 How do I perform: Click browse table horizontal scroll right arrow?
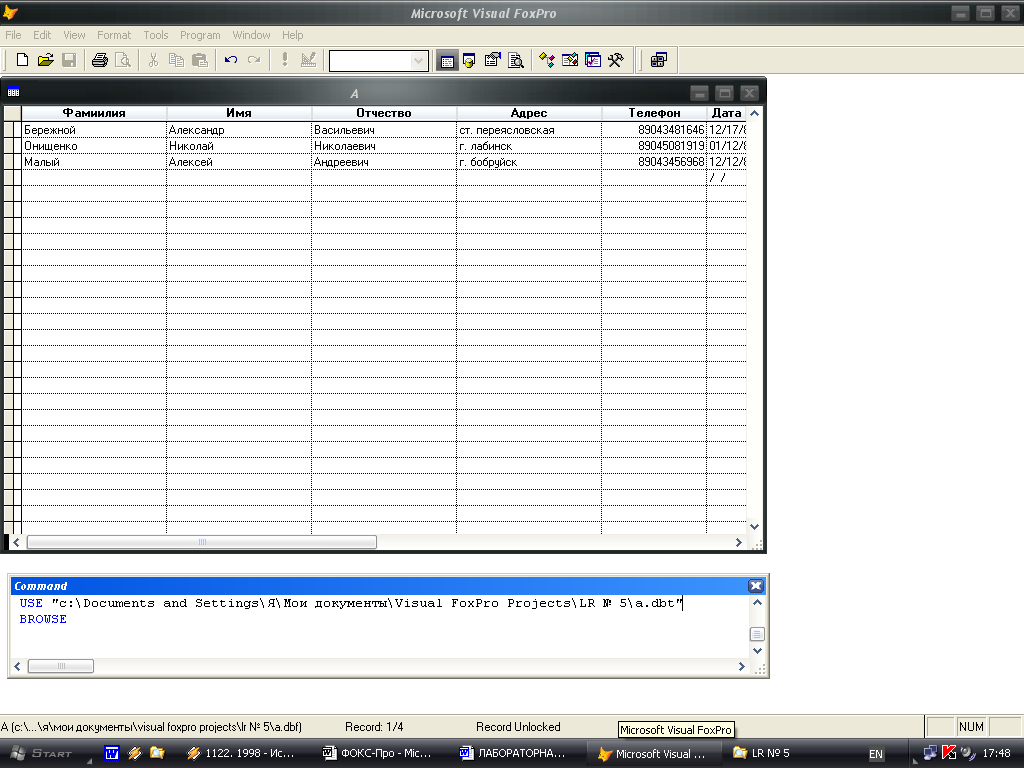(x=739, y=543)
